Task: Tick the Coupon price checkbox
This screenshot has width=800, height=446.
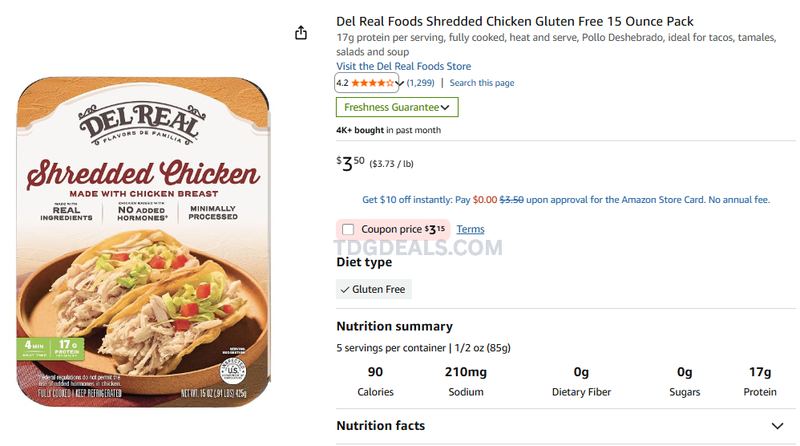Action: pos(348,230)
